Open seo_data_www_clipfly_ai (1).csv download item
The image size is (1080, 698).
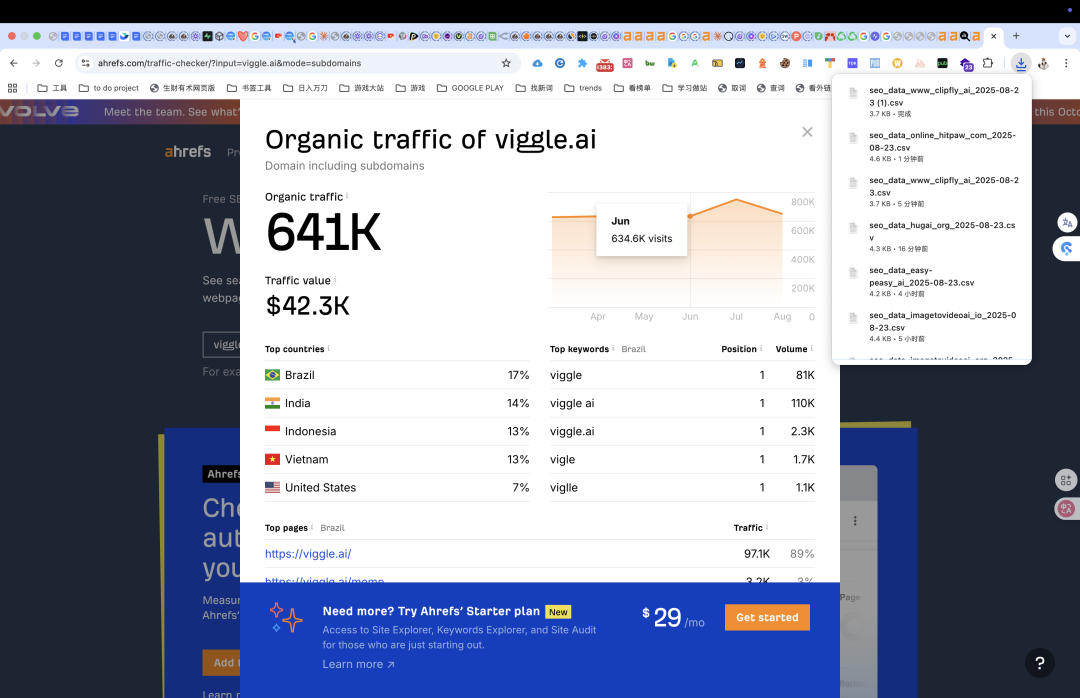[932, 101]
